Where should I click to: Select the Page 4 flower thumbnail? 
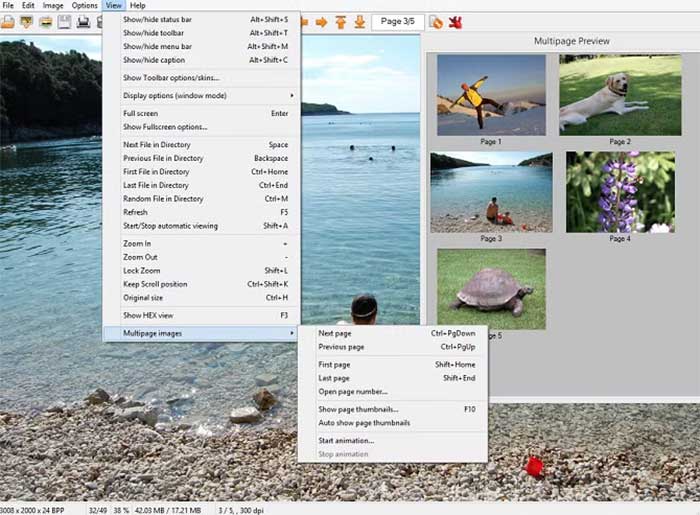point(619,192)
